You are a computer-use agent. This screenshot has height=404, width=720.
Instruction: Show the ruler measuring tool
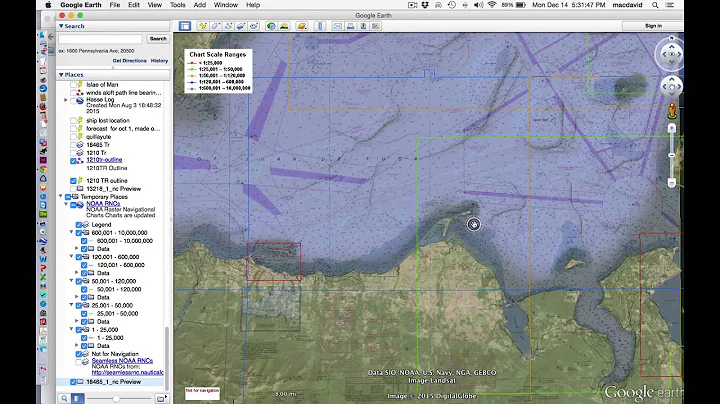tap(320, 26)
